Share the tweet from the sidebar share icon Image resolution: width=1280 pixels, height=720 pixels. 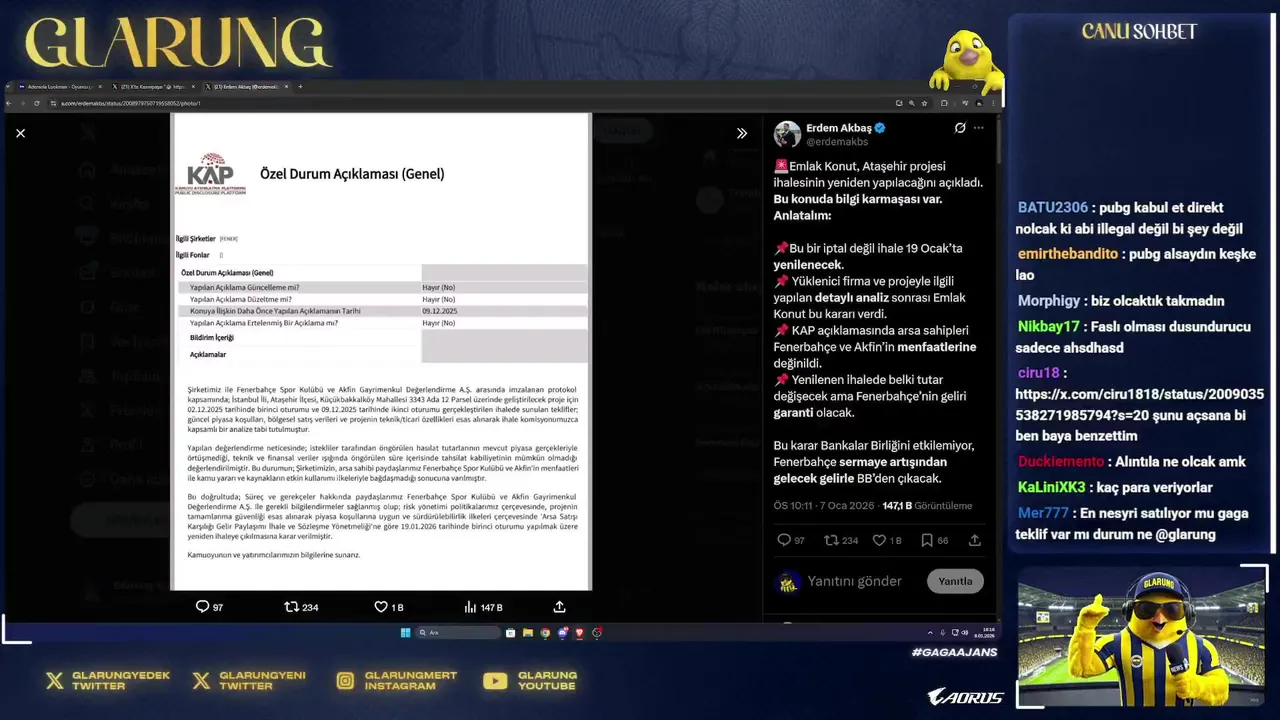pyautogui.click(x=975, y=540)
